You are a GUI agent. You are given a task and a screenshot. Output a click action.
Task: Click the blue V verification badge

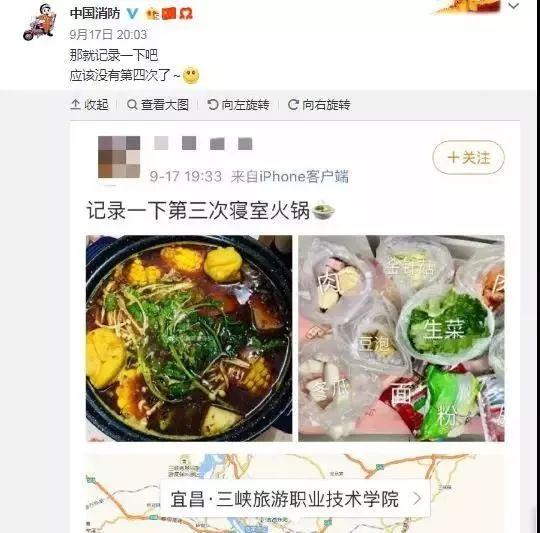(133, 14)
